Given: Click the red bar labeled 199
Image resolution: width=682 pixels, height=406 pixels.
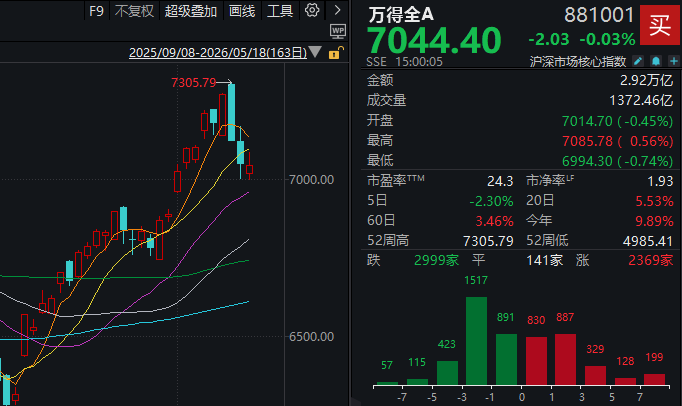Looking at the screenshot, I should (x=655, y=379).
